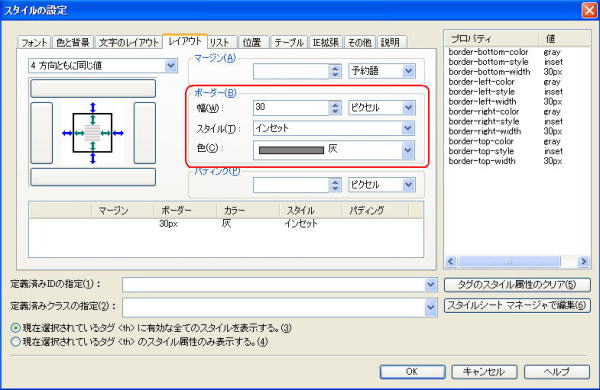Open the border style インセット dropdown
This screenshot has height=390, width=600.
coord(334,128)
